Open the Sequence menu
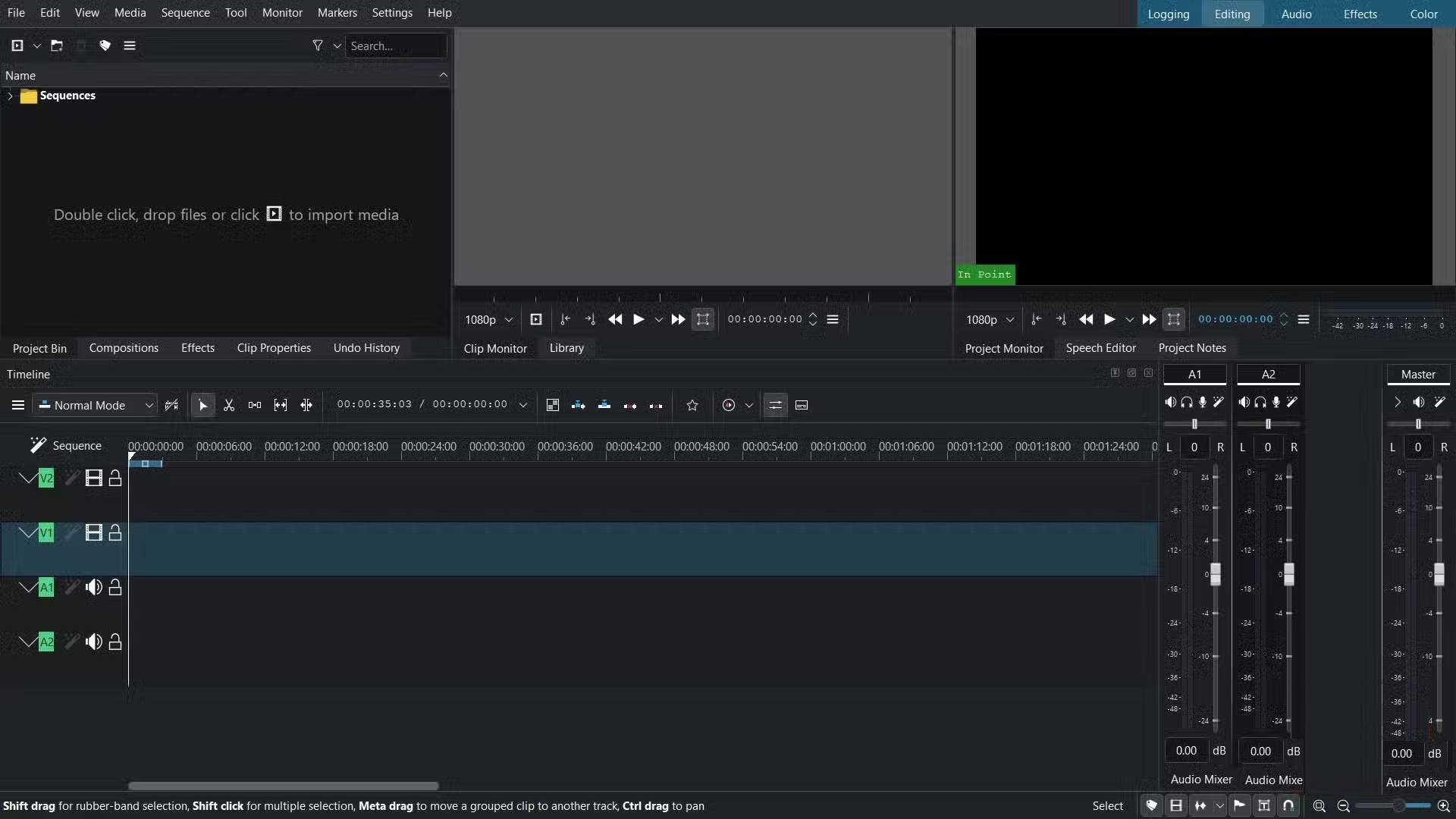Screen dimensions: 1456x819 point(185,13)
